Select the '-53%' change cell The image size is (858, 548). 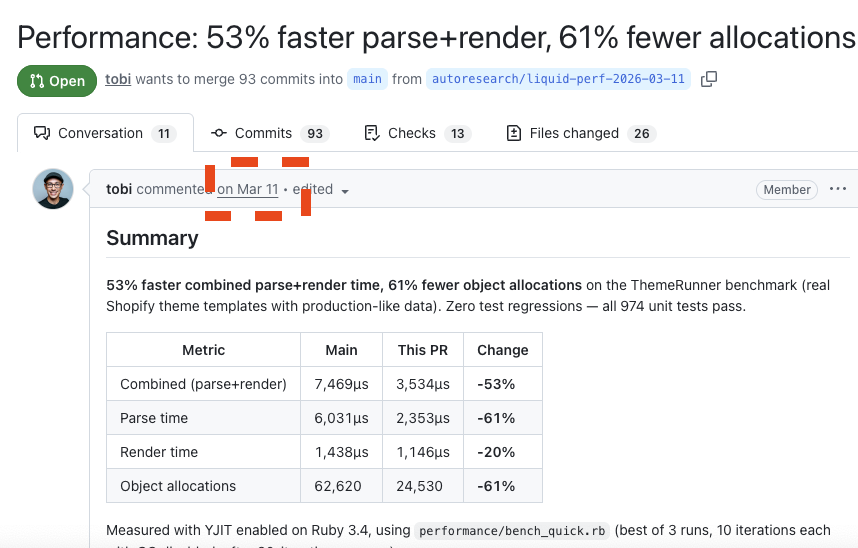click(503, 384)
